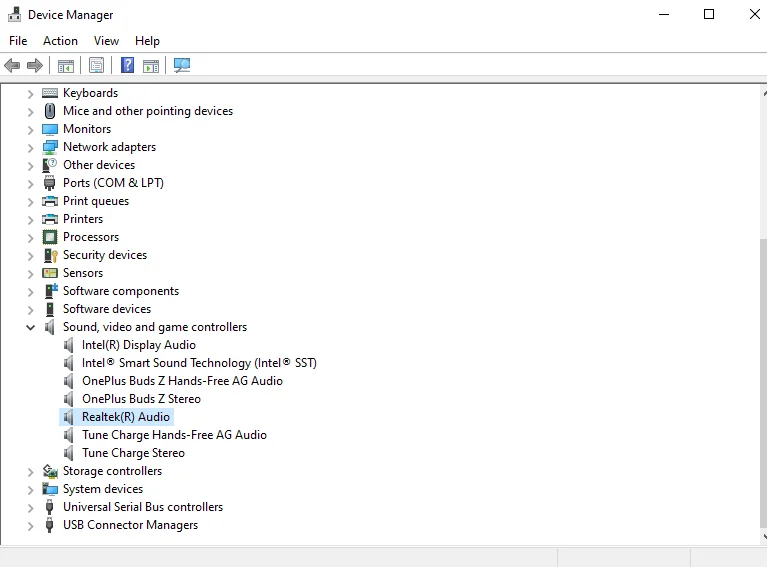
Task: Click the Ports (COM & LPT) connector icon
Action: click(49, 183)
